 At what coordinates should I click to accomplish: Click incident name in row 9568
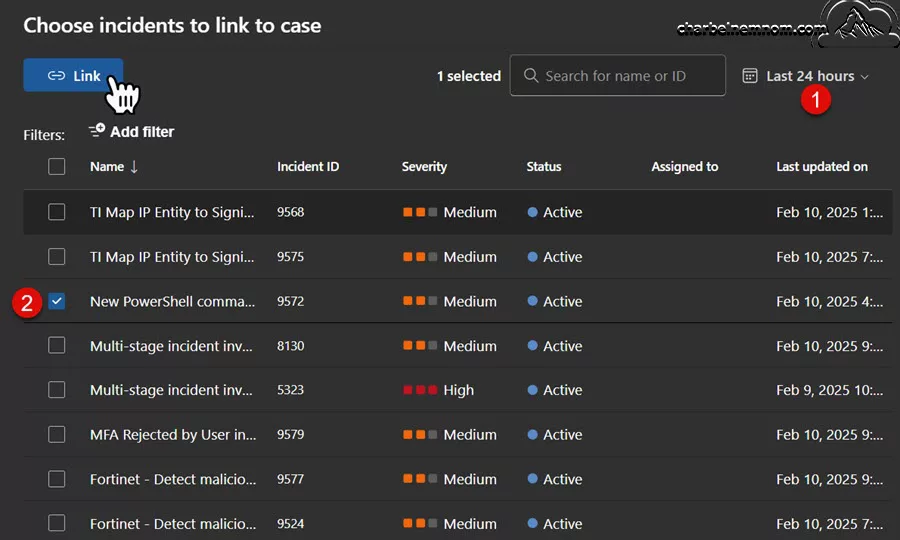click(x=172, y=212)
